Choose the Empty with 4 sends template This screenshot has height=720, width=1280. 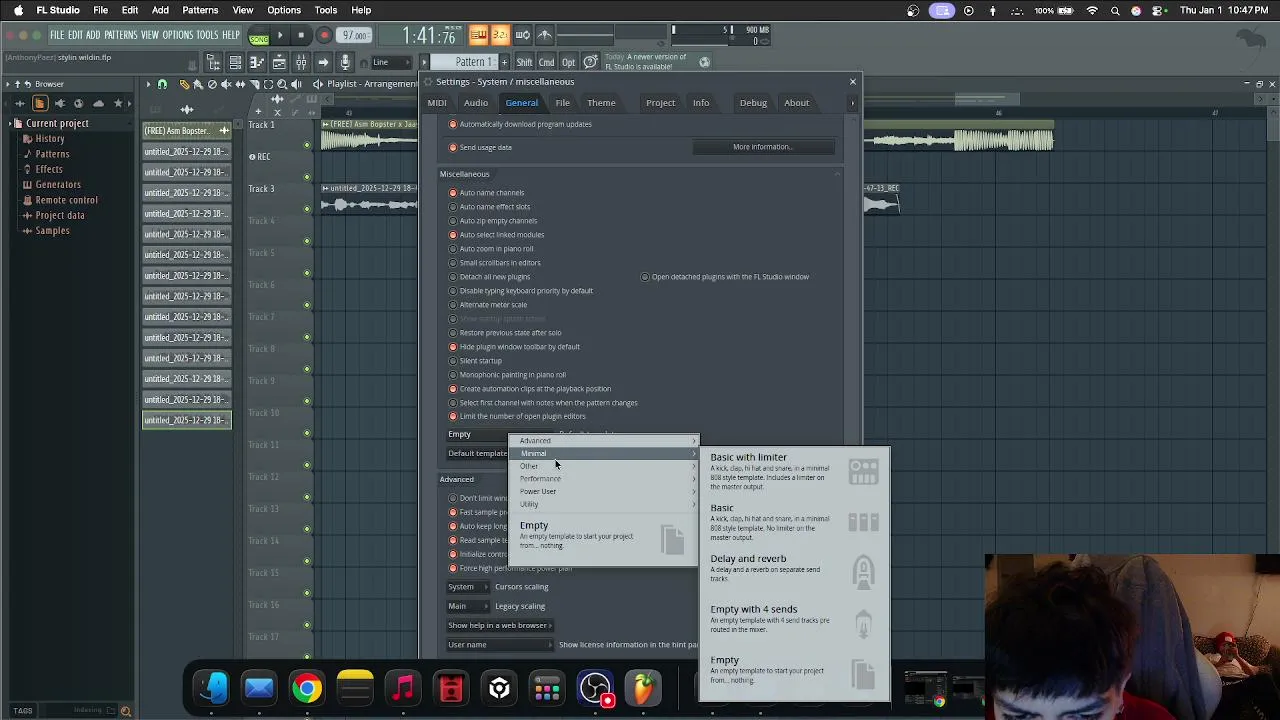(x=794, y=622)
